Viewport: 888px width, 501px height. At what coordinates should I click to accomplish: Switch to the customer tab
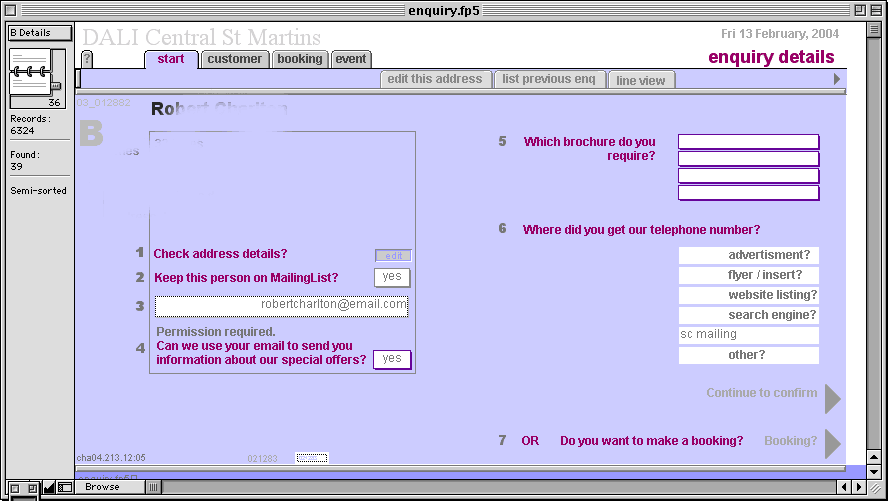(x=235, y=59)
